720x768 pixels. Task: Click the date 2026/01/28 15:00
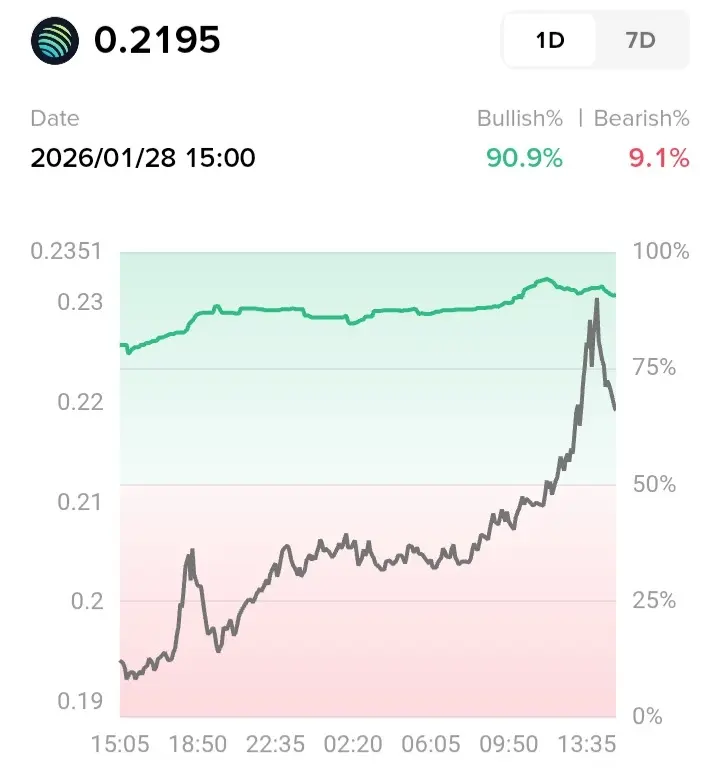143,158
